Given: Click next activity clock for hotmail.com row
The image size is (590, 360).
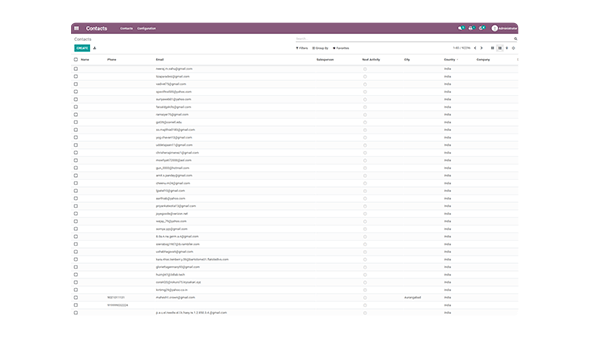Looking at the screenshot, I should click(365, 168).
